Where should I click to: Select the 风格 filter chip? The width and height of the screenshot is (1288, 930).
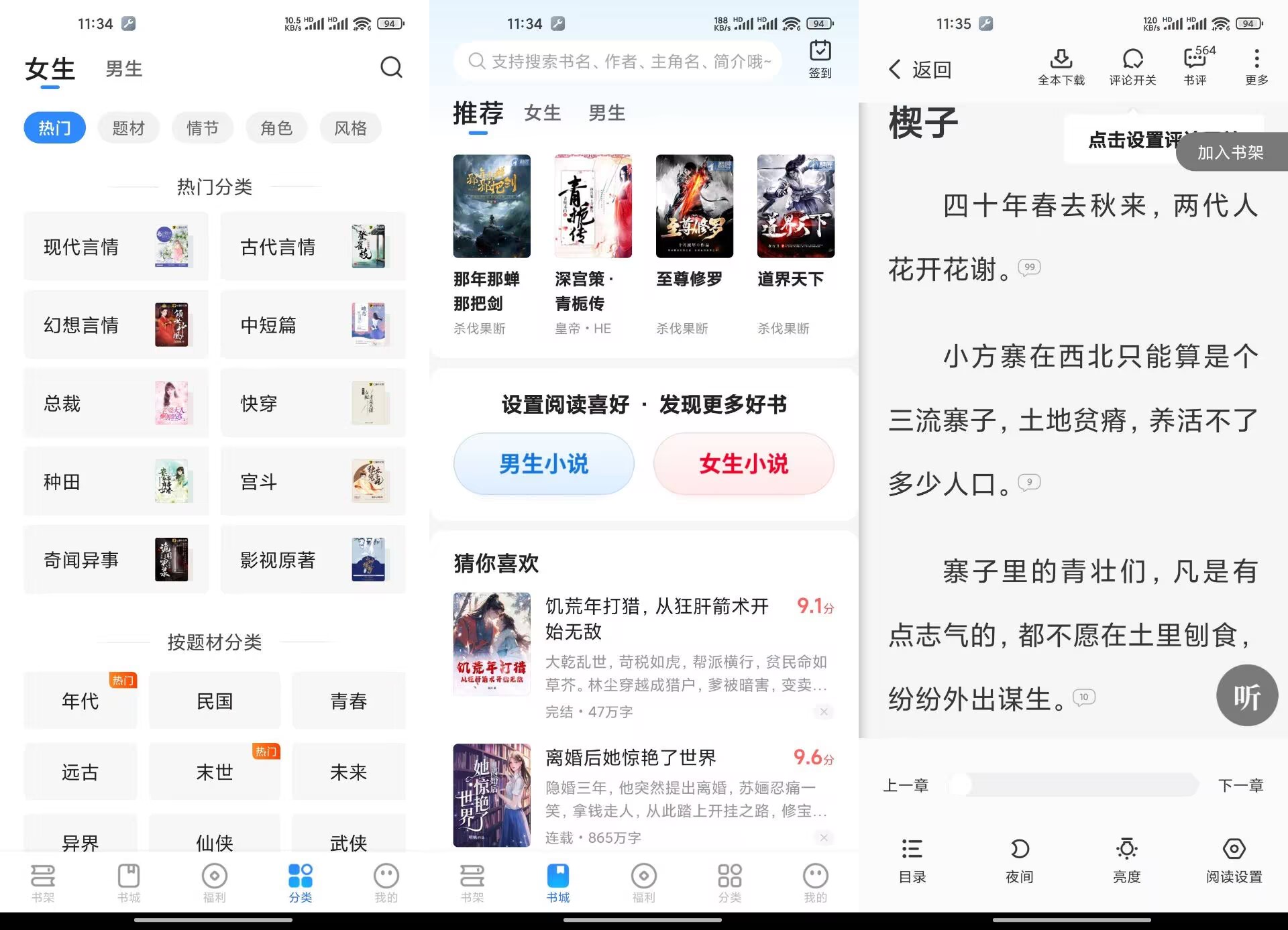350,128
